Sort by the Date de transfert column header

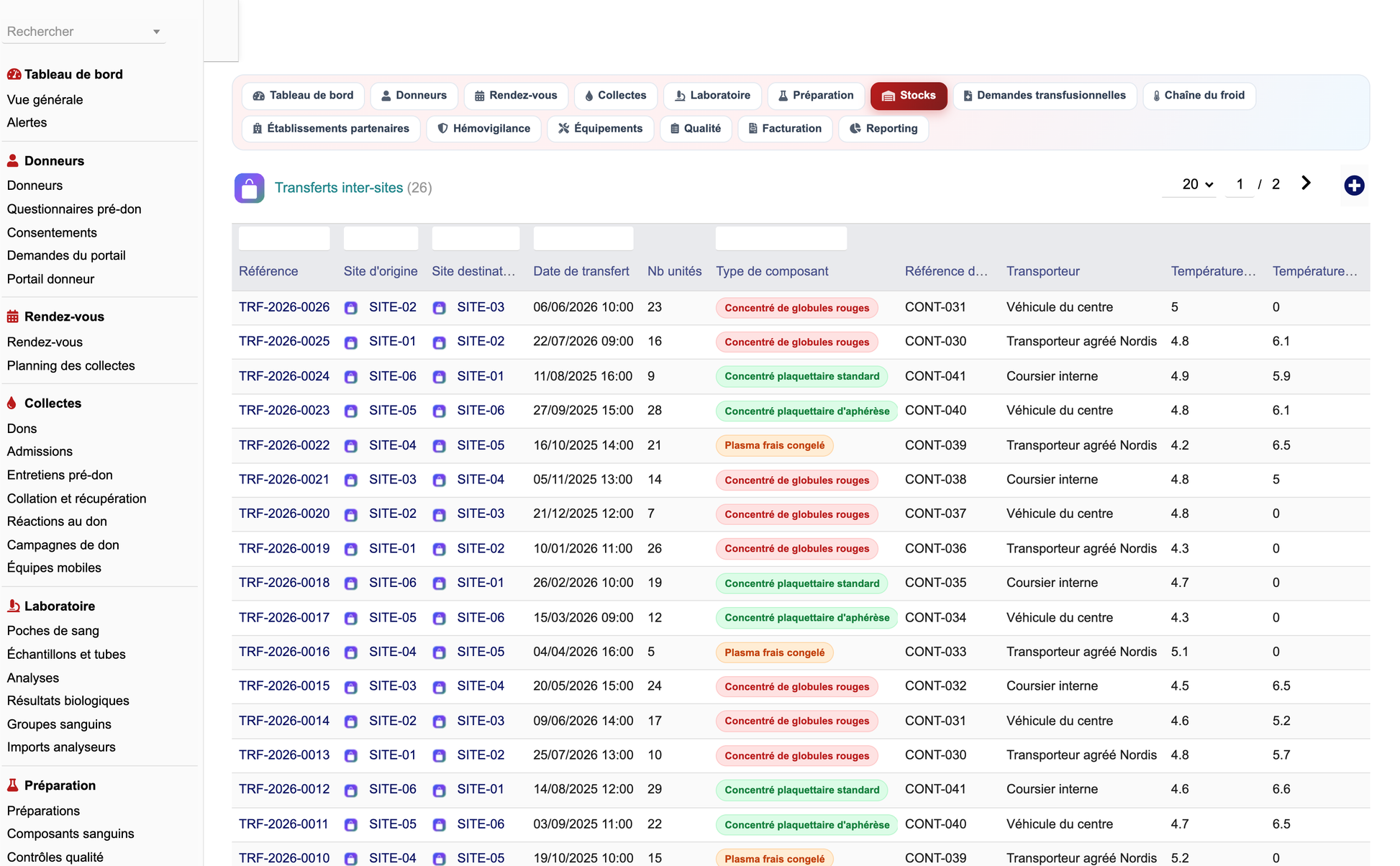pos(581,271)
